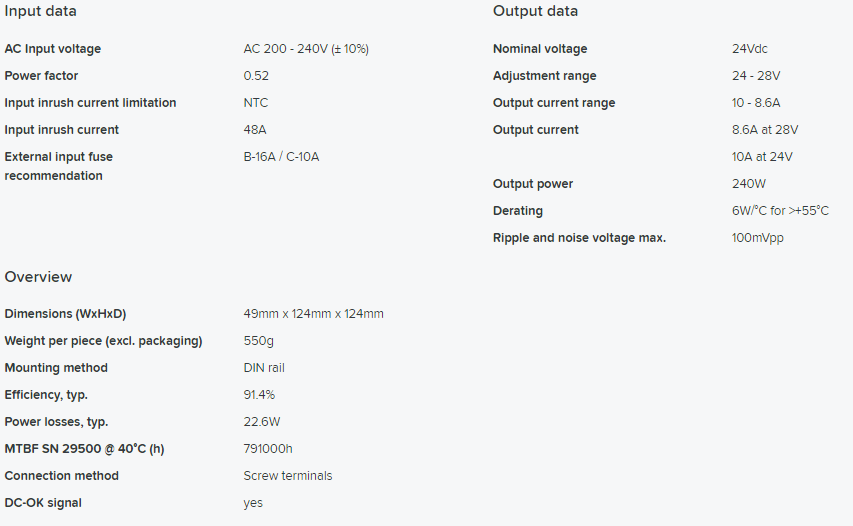Click the 100mVpp ripple value
This screenshot has height=526, width=853.
pyautogui.click(x=758, y=238)
